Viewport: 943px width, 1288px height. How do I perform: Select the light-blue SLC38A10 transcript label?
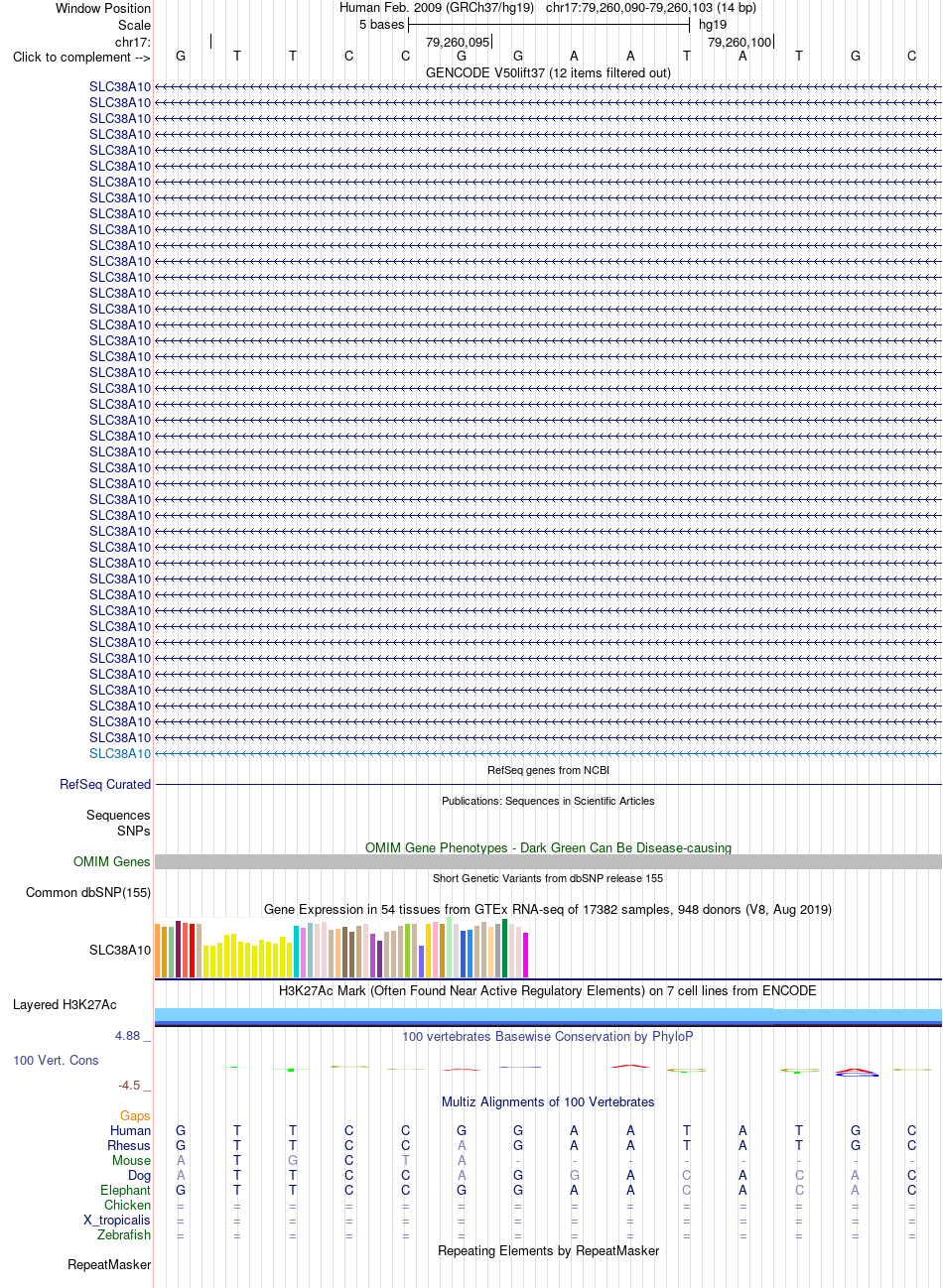pyautogui.click(x=120, y=753)
